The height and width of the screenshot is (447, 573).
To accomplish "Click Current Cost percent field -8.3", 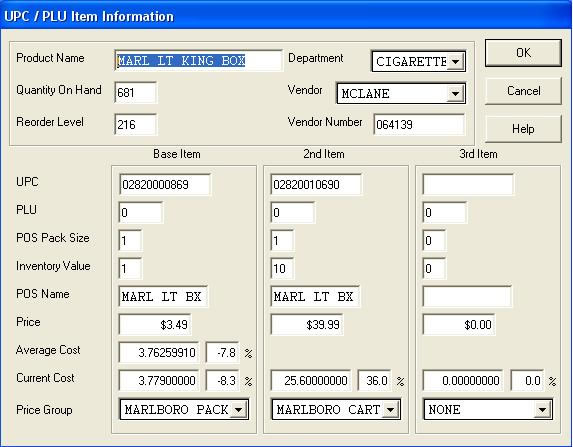I will tap(223, 380).
